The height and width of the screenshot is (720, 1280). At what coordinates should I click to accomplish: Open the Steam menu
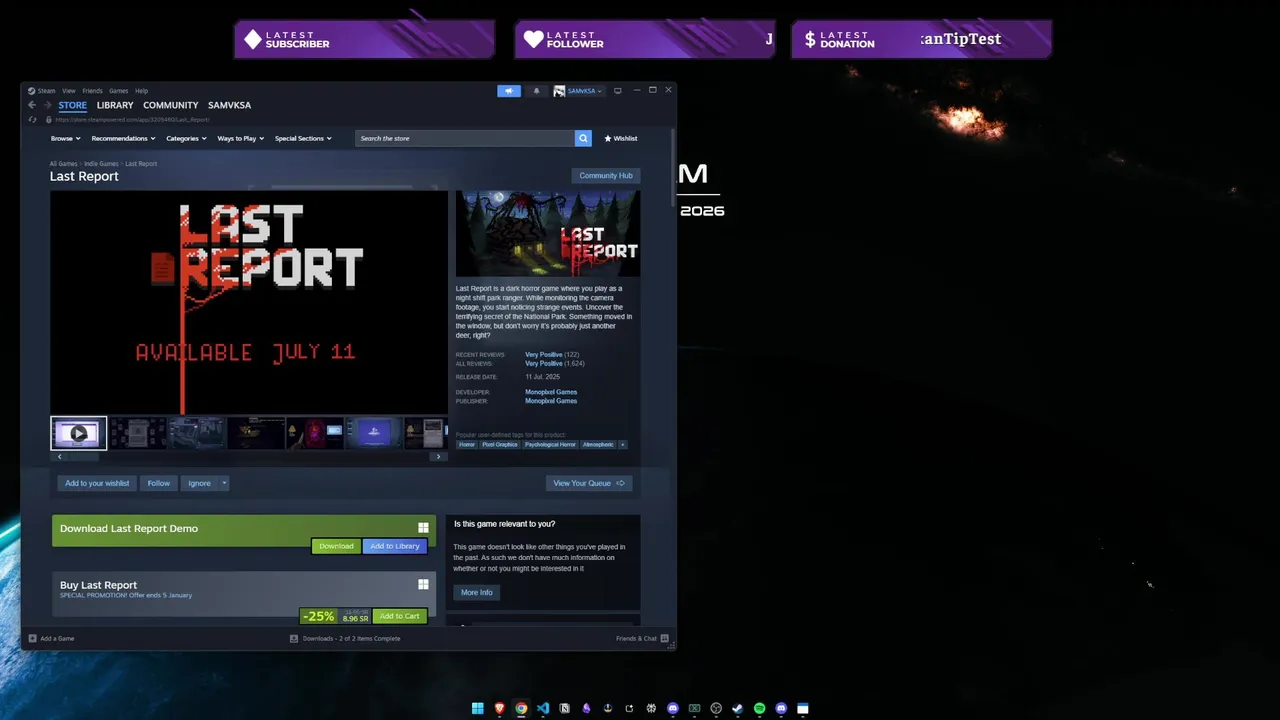click(42, 91)
